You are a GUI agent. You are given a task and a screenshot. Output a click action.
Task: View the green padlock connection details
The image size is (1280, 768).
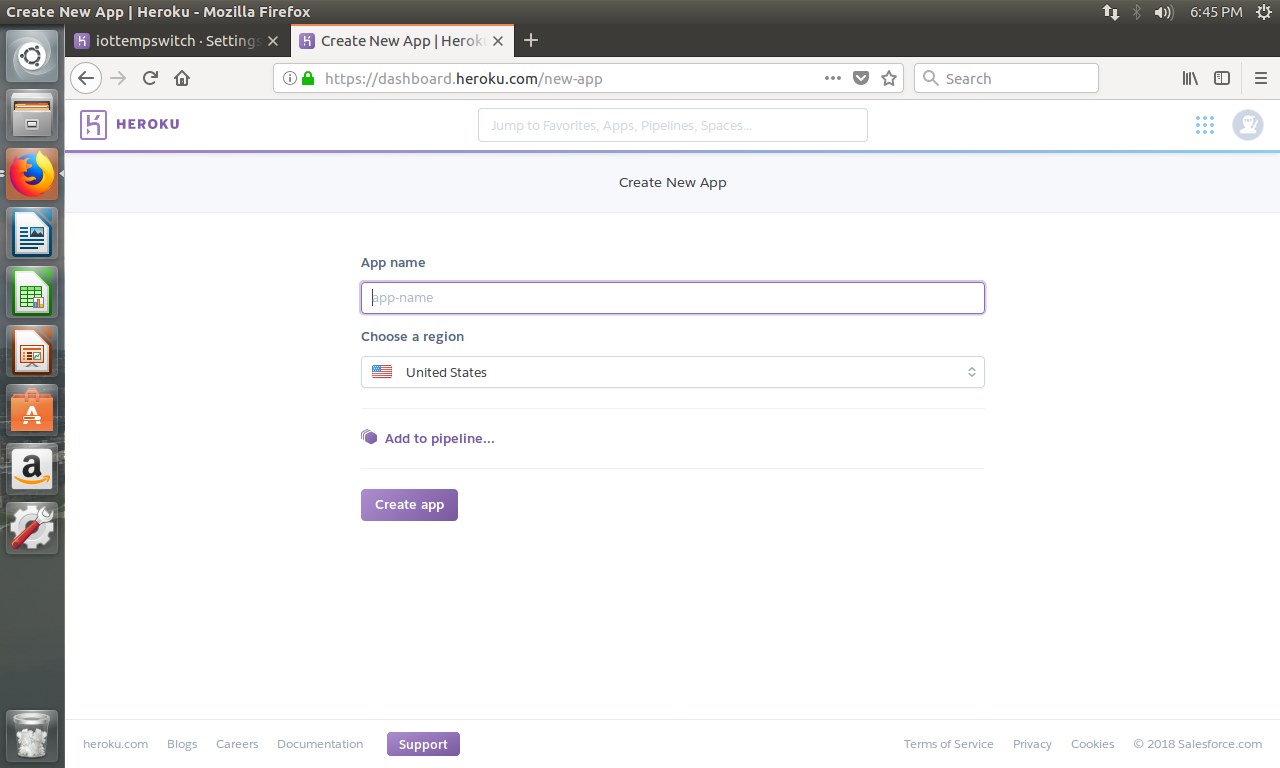pyautogui.click(x=308, y=78)
